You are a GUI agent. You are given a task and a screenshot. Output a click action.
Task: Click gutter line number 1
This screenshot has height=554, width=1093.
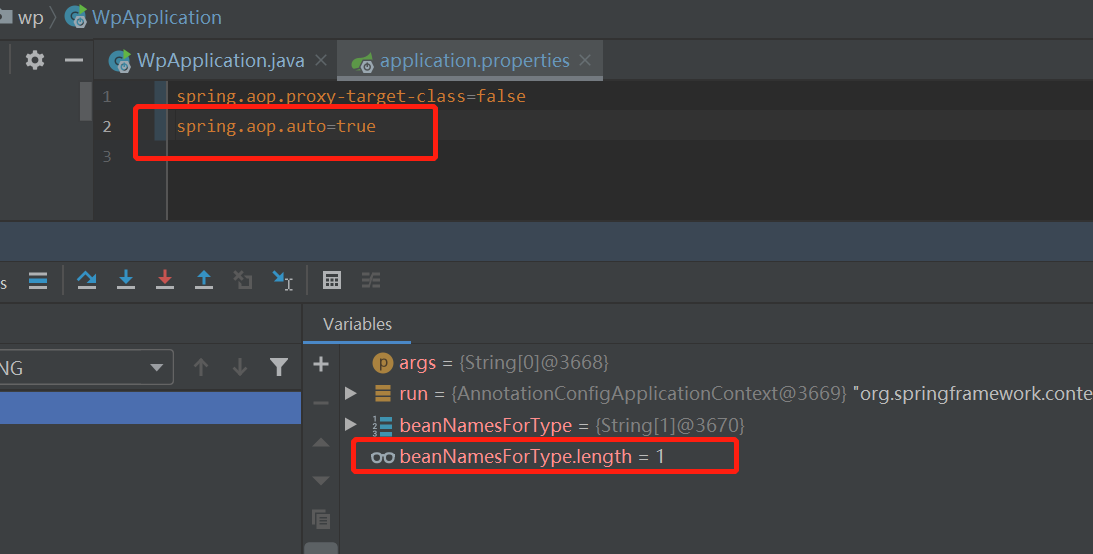point(107,96)
